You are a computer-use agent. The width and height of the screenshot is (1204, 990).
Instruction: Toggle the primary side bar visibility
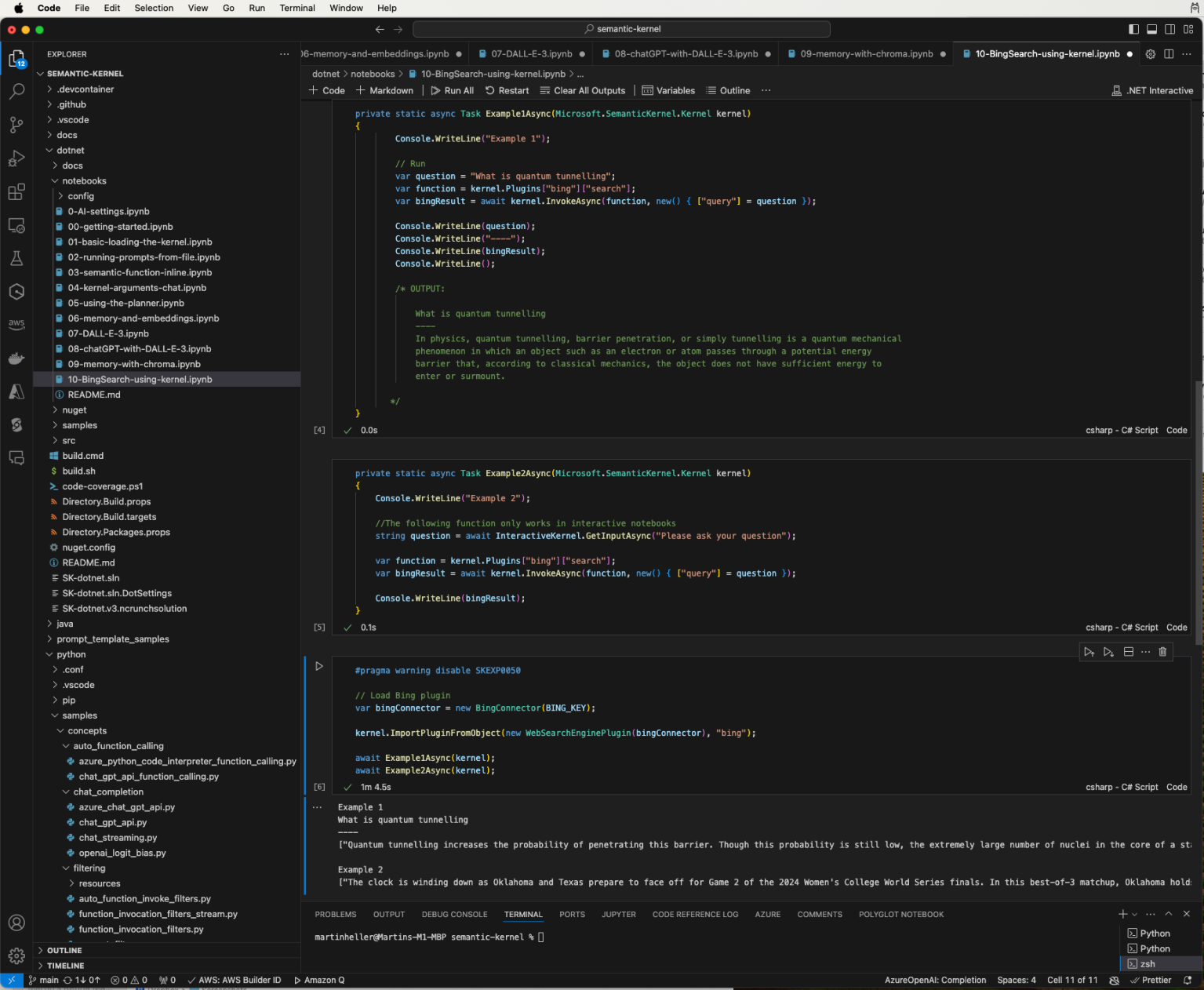click(1133, 29)
